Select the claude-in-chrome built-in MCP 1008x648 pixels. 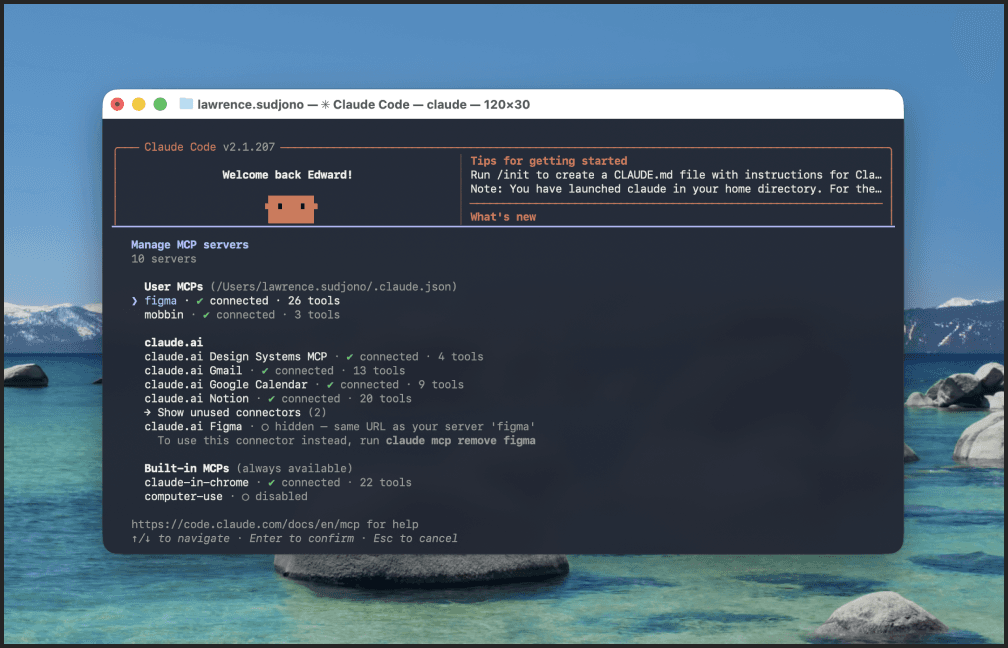(x=278, y=483)
